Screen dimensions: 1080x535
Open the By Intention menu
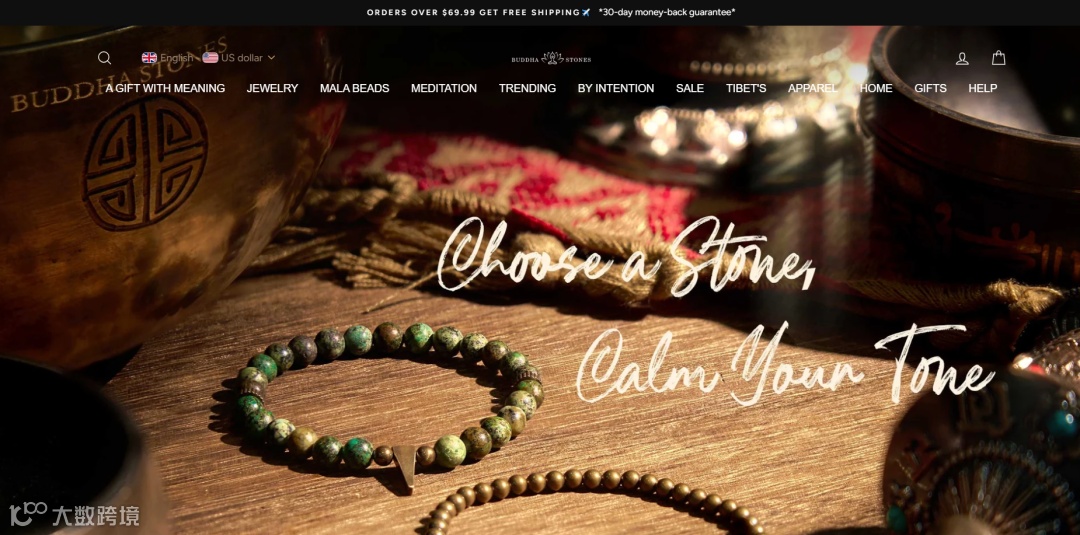coord(616,88)
